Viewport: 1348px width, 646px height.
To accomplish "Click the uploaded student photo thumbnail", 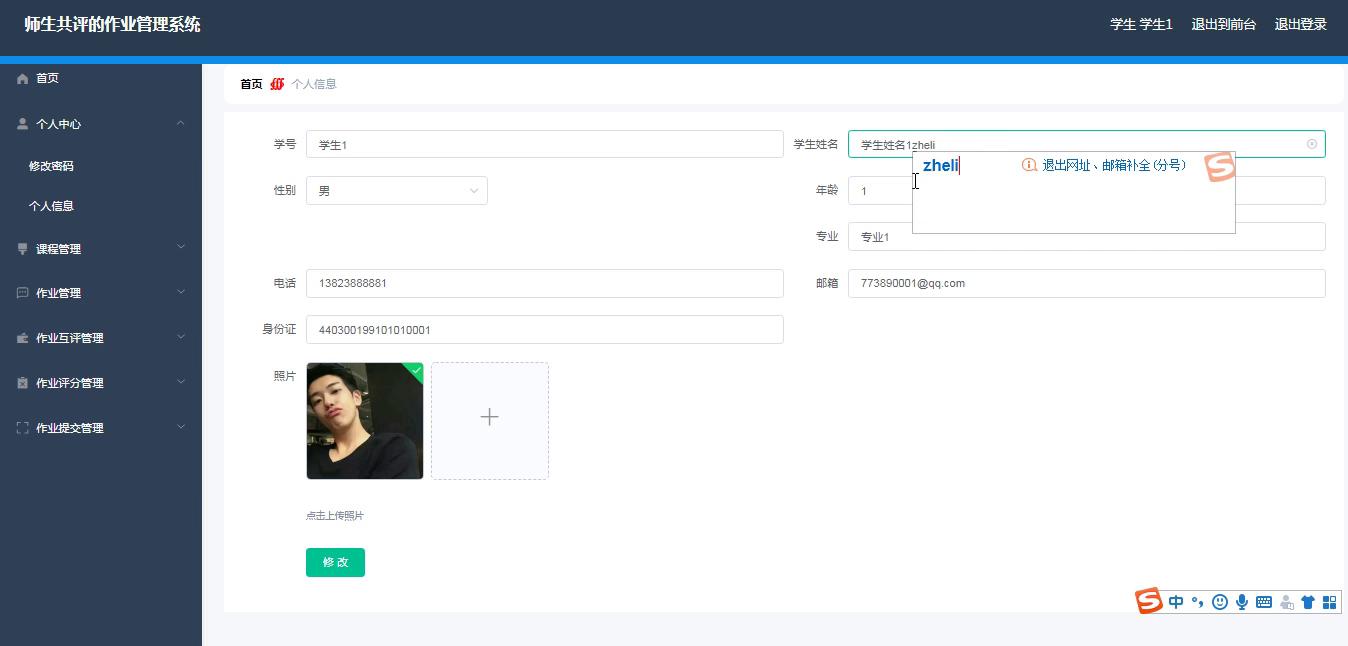I will tap(364, 421).
